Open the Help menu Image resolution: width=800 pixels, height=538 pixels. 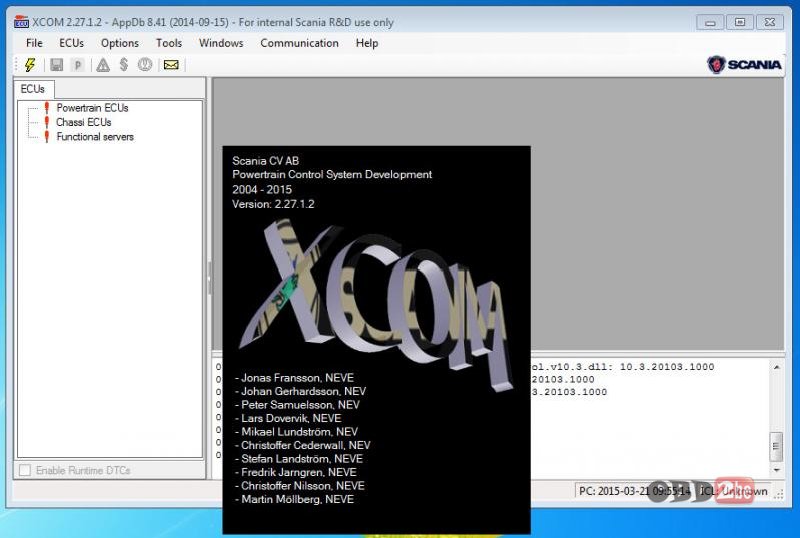pos(367,43)
